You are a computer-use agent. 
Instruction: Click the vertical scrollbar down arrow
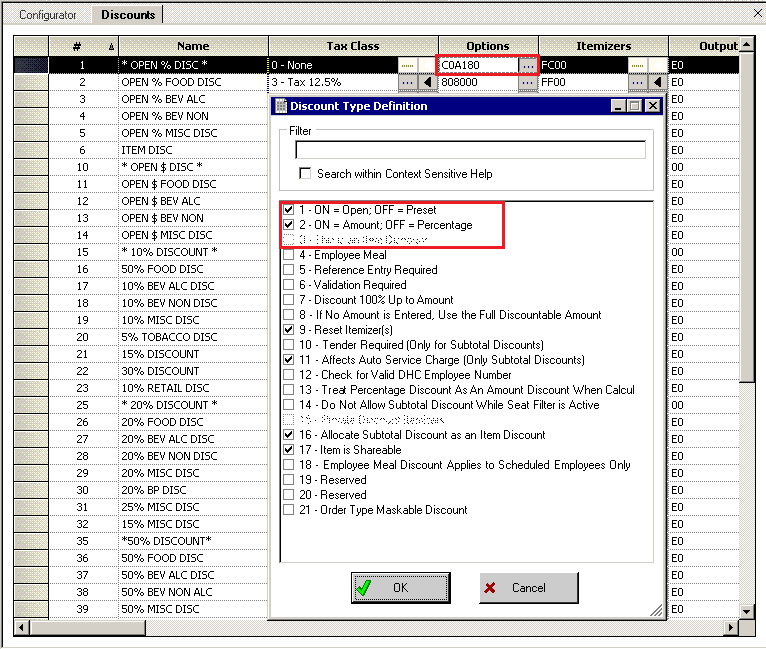tap(747, 611)
